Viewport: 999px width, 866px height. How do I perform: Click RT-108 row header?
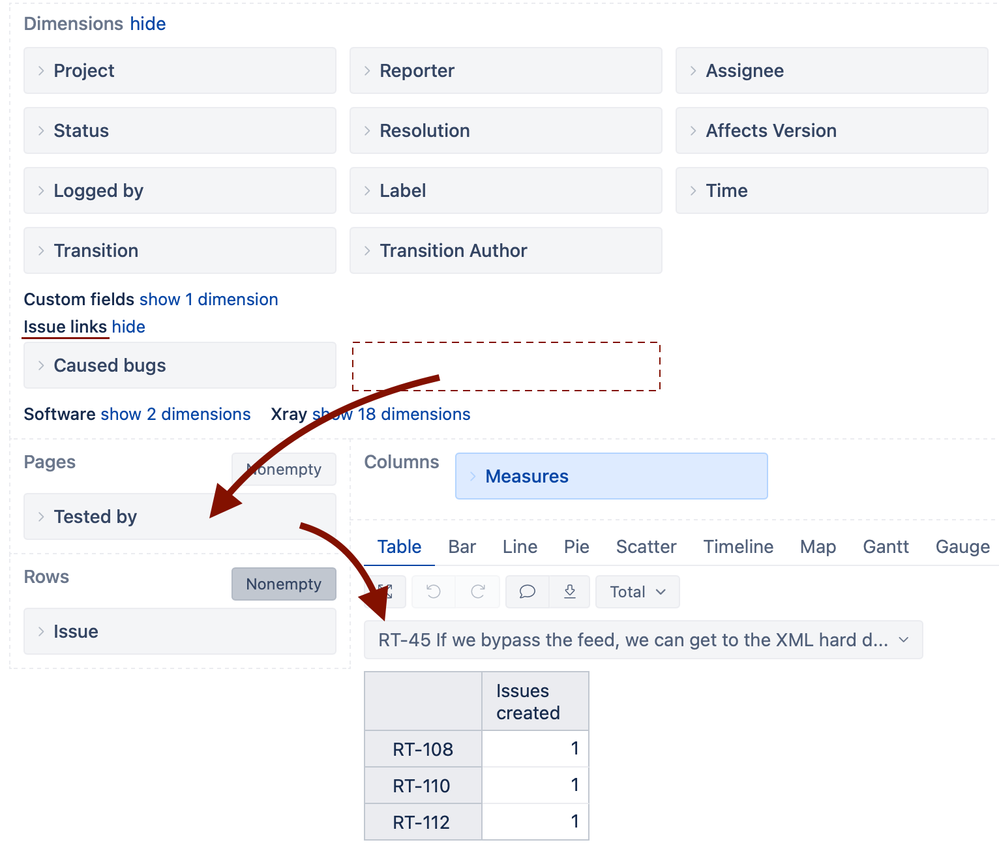click(x=423, y=749)
